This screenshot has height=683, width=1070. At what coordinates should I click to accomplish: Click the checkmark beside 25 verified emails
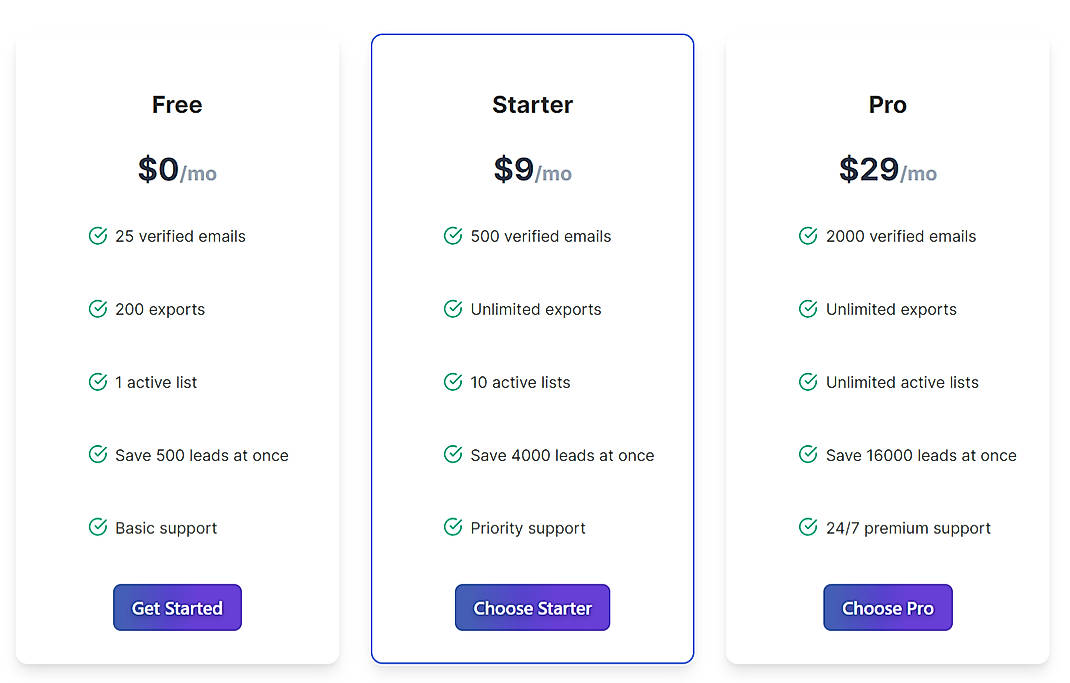(x=97, y=236)
